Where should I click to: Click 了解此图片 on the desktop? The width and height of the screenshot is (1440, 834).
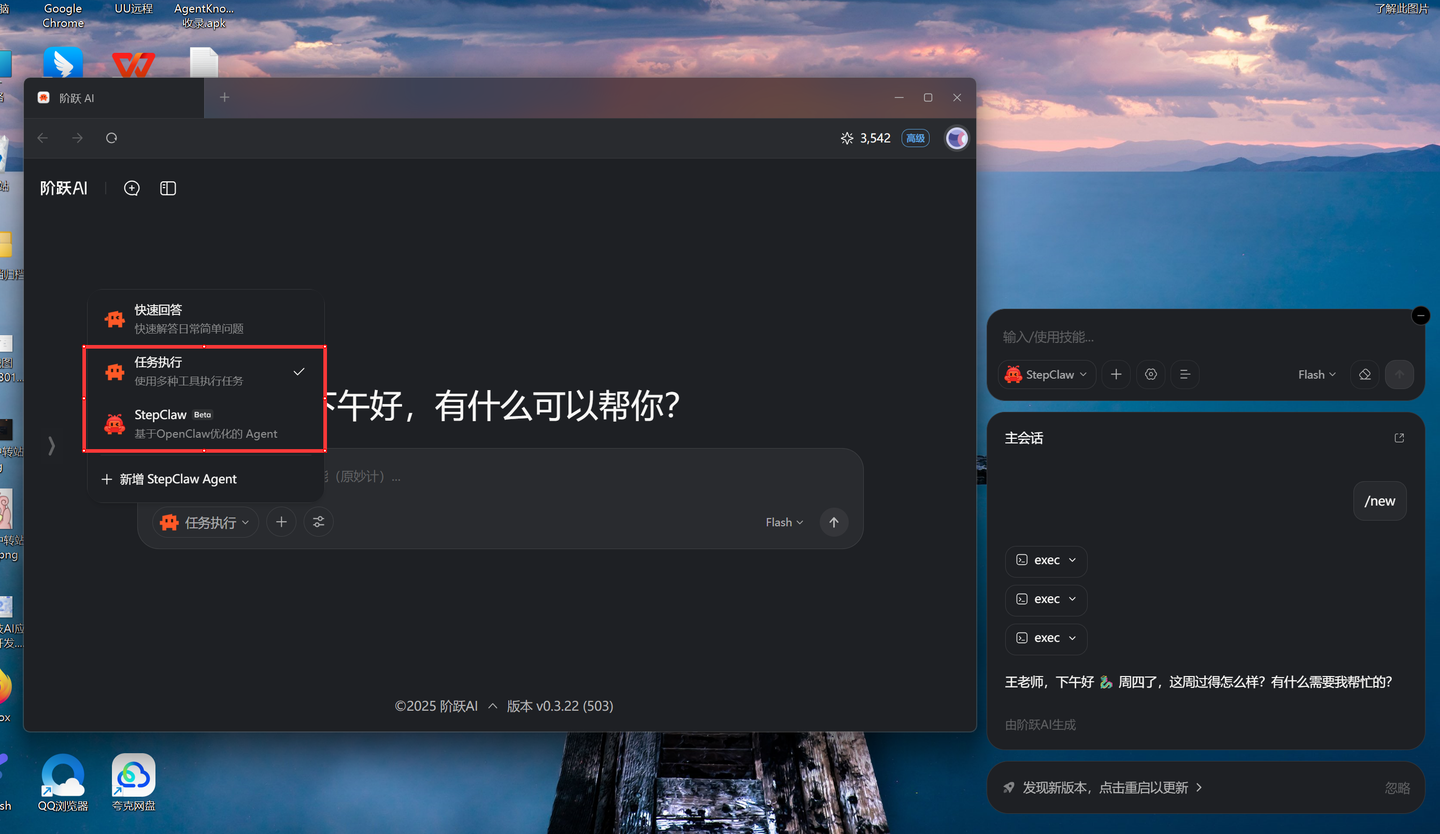coord(1402,8)
